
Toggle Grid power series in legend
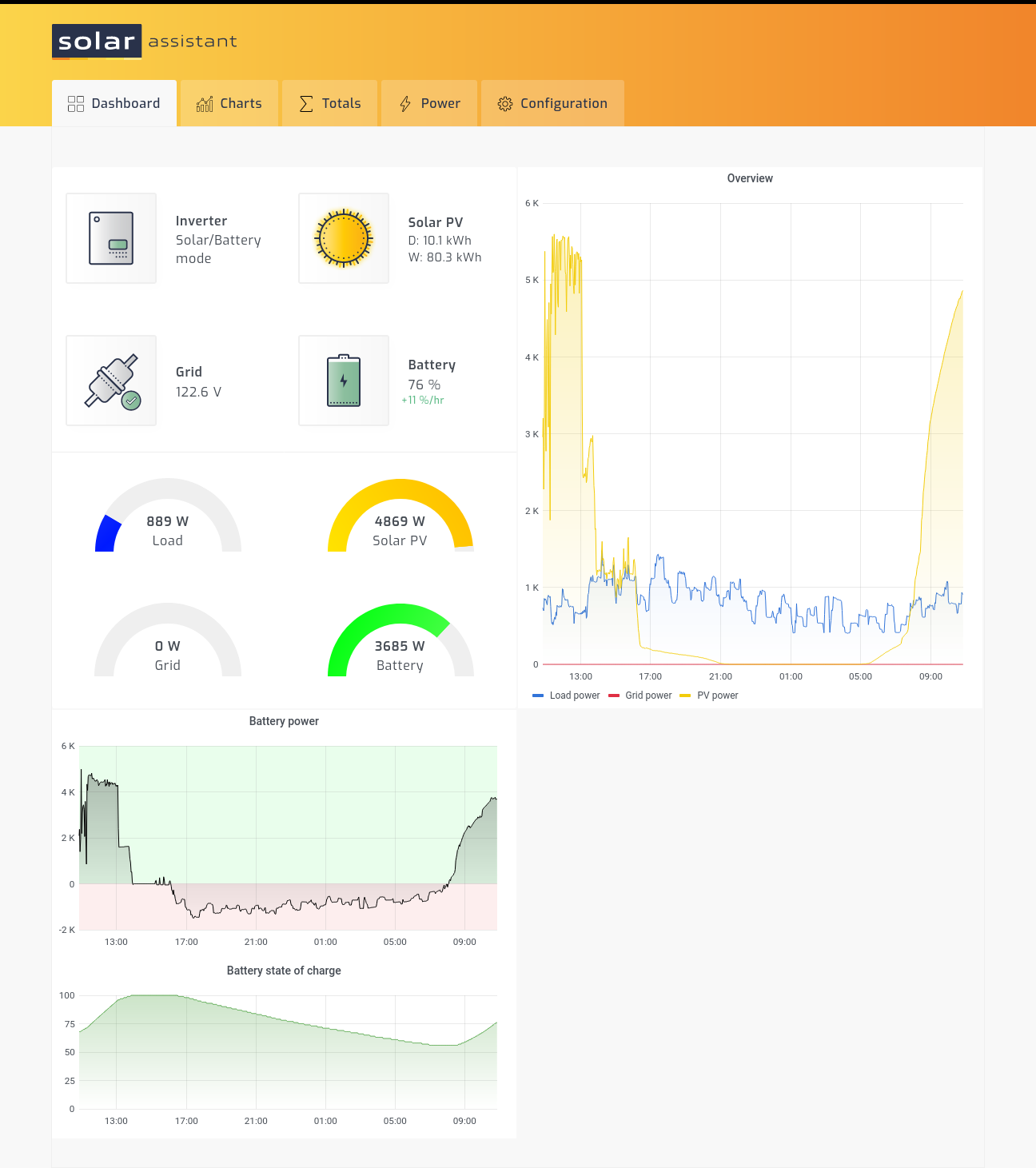[x=640, y=696]
